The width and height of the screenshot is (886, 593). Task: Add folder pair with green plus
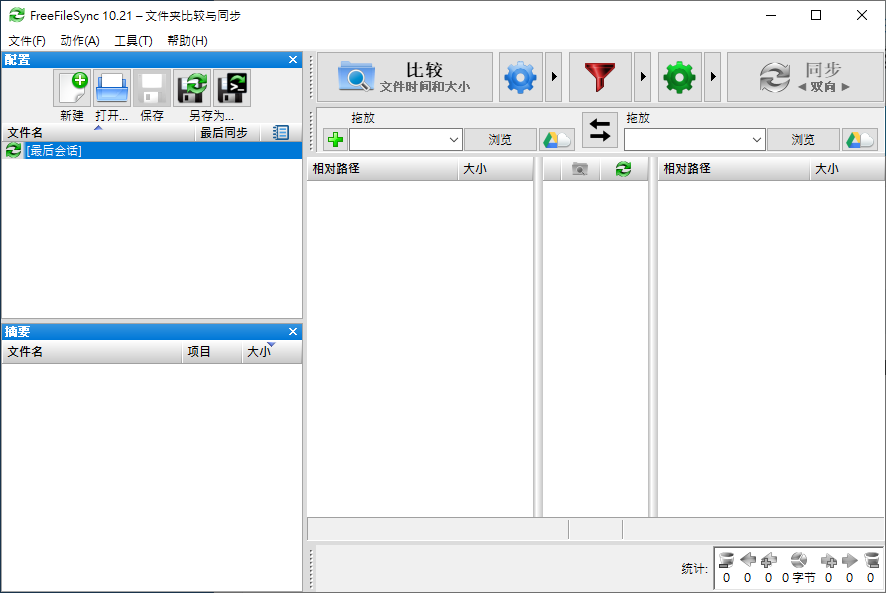tap(336, 140)
